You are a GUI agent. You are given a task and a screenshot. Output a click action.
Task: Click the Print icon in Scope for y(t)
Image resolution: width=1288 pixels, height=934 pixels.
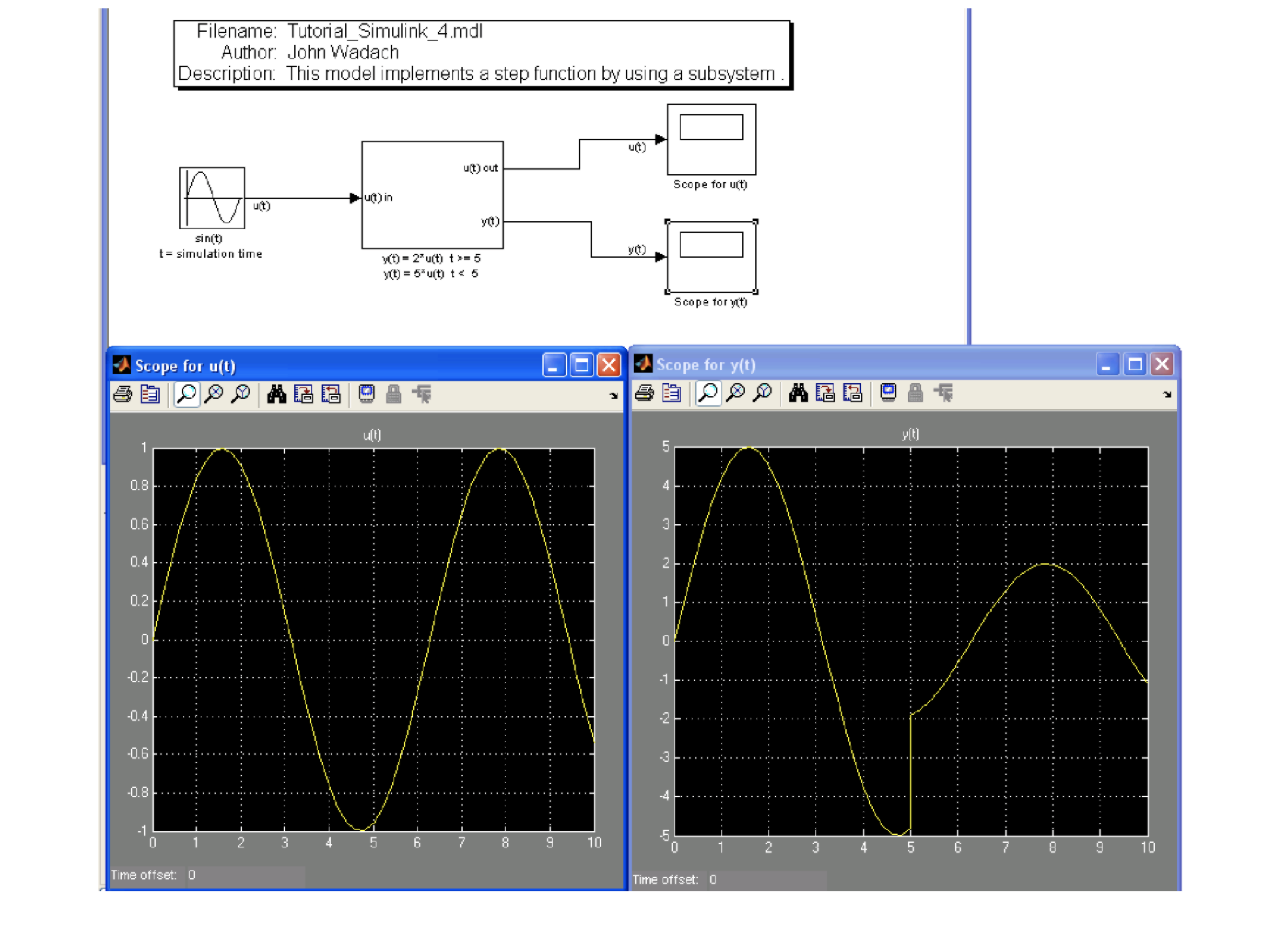click(644, 392)
